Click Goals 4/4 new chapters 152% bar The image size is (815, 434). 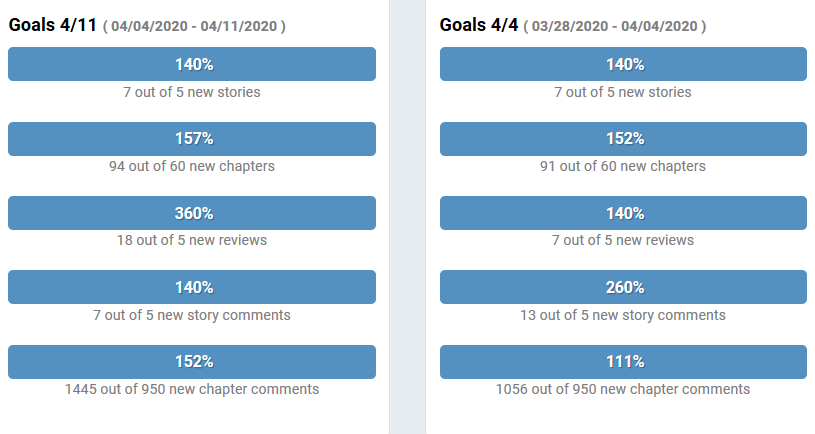pyautogui.click(x=623, y=139)
